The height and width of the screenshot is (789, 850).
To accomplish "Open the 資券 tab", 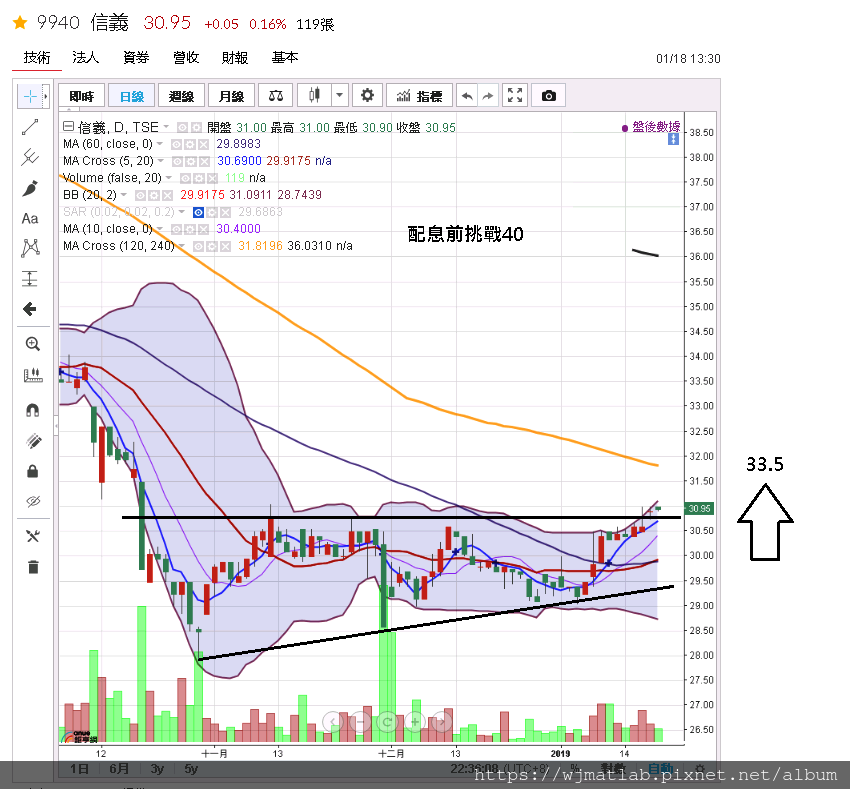I will point(136,57).
